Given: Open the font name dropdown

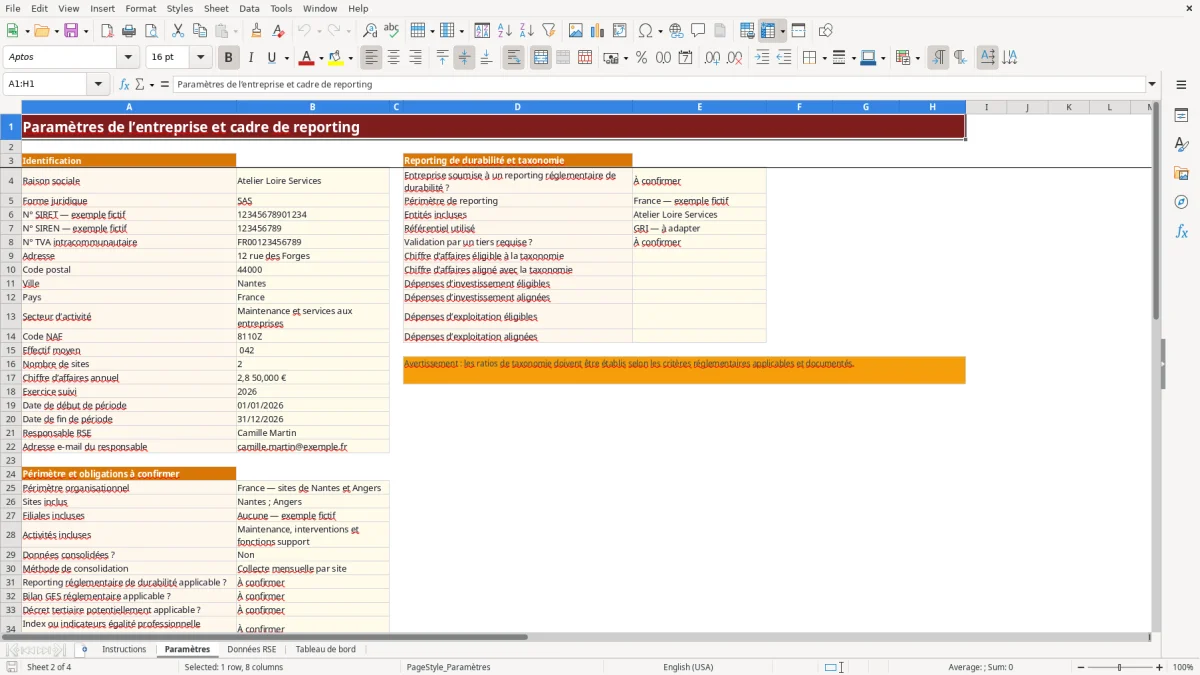Looking at the screenshot, I should 128,58.
